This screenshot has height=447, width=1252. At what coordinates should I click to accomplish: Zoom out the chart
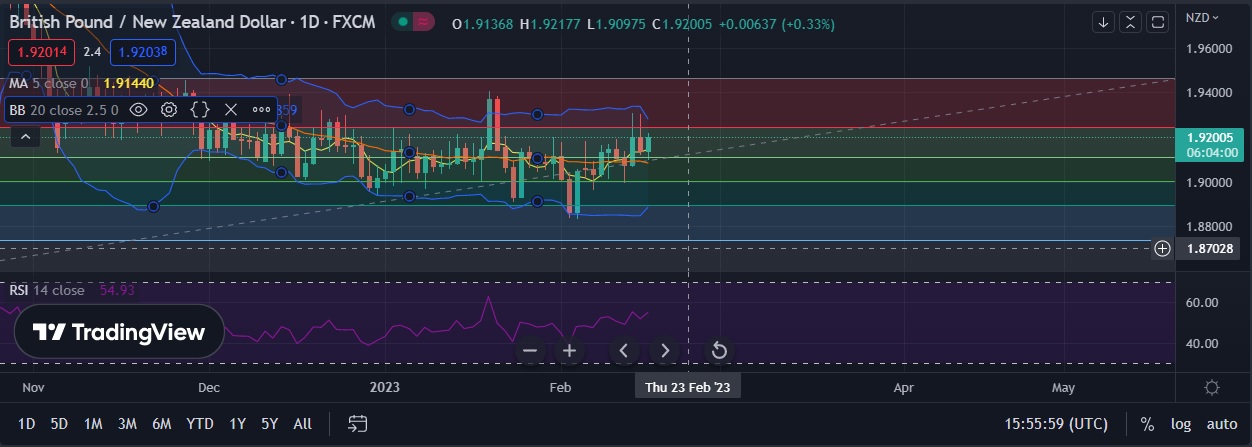pos(530,350)
